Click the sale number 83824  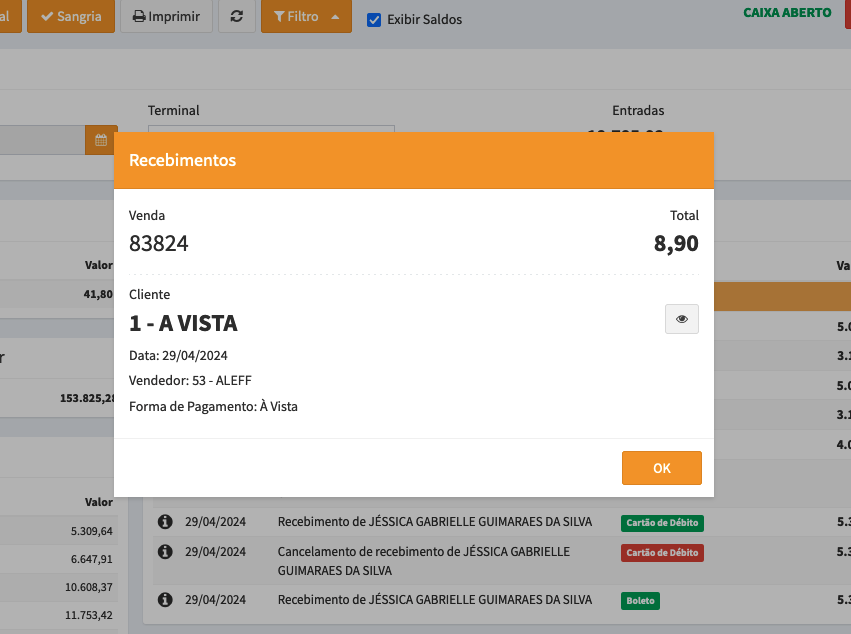coord(159,243)
